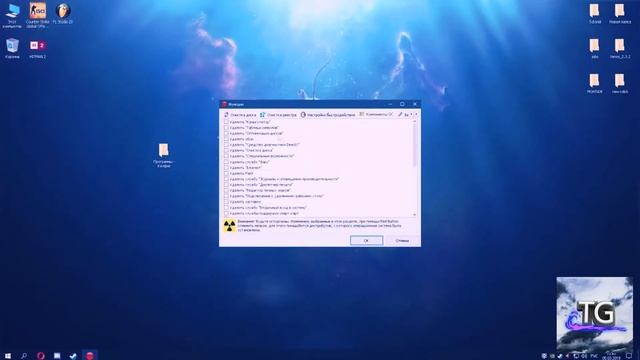Click the Отмена button
This screenshot has height=360, width=640.
(x=402, y=240)
